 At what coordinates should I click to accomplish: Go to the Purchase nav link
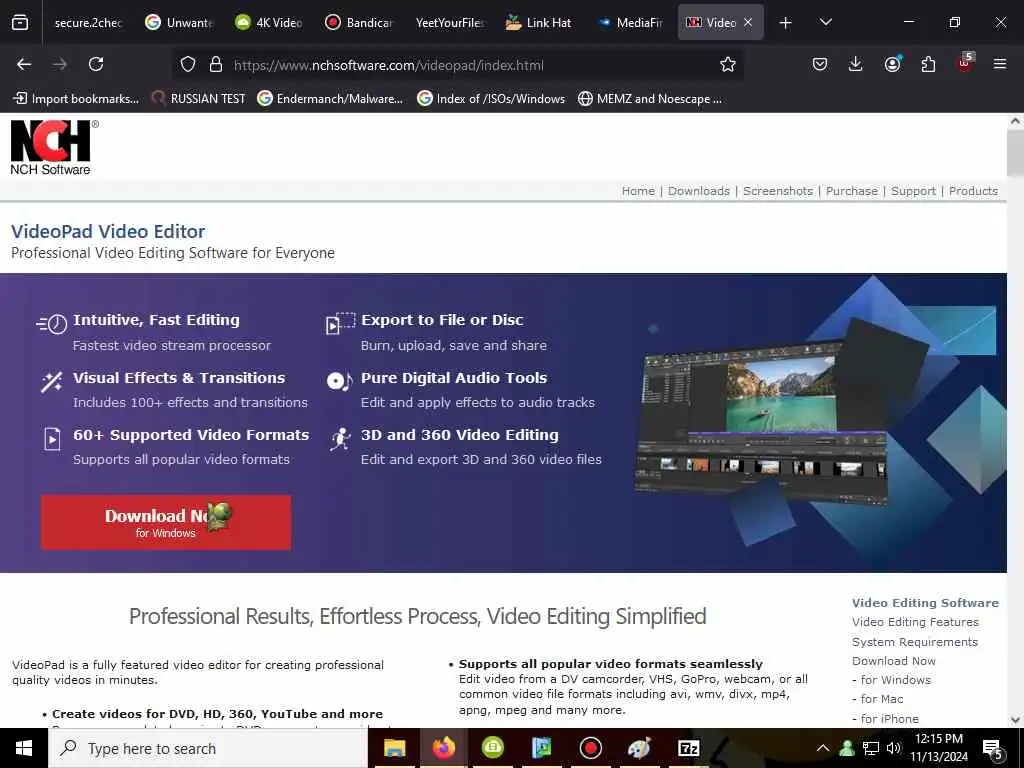tap(852, 191)
